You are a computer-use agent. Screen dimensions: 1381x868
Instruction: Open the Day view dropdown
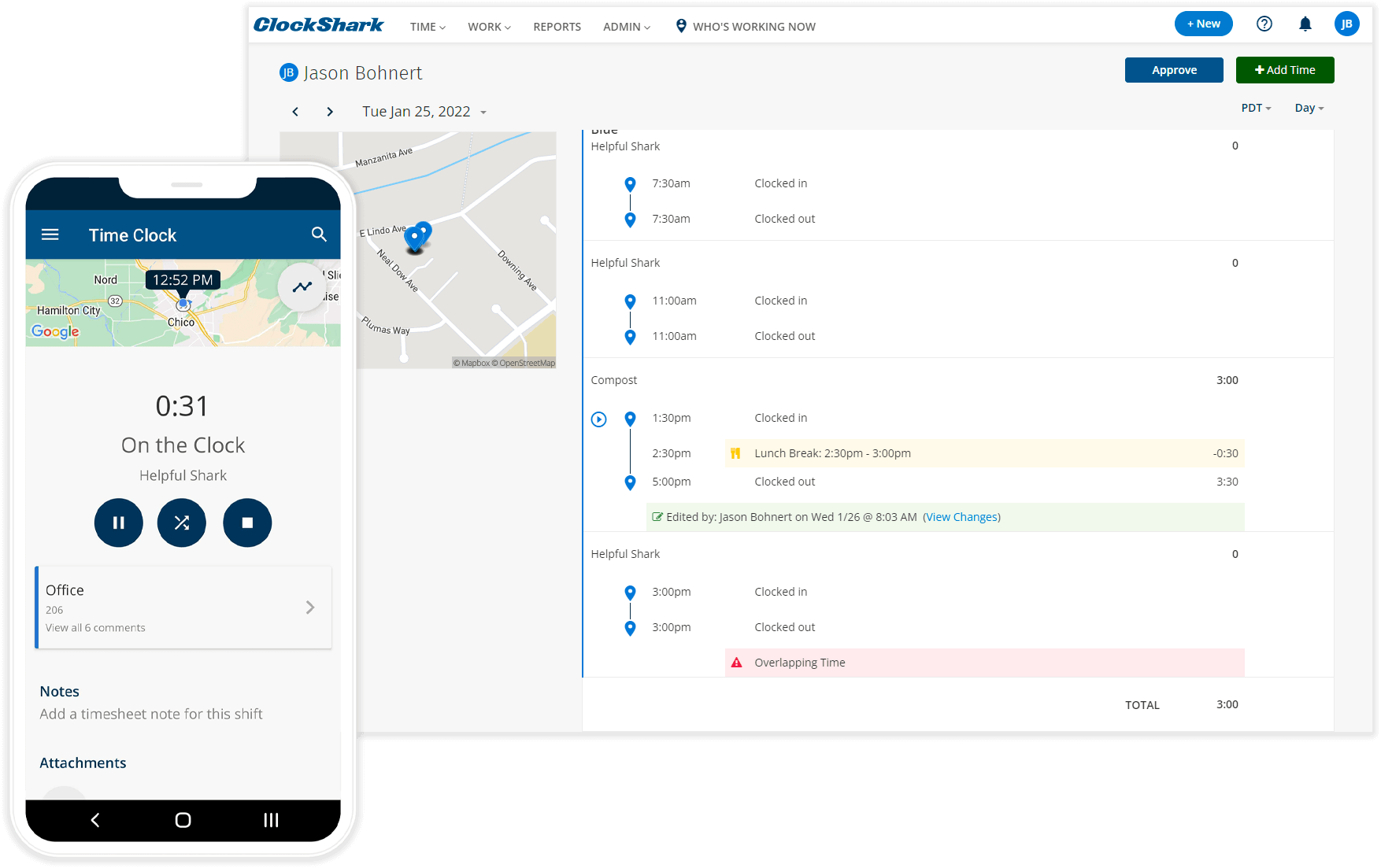(x=1309, y=108)
